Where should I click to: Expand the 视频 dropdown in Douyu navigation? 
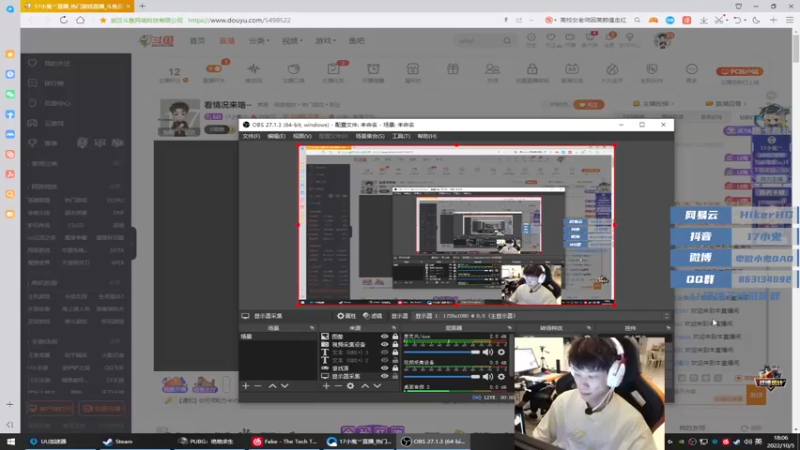click(x=292, y=41)
